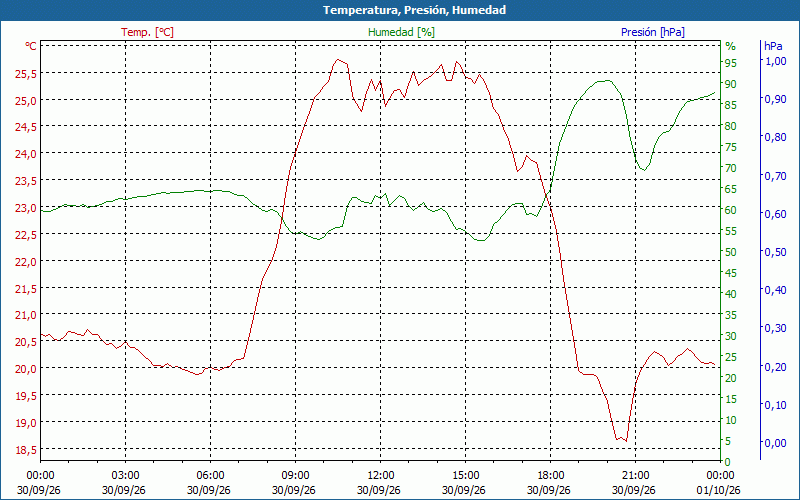
Task: Click the 90 humidity axis value
Action: tap(731, 84)
